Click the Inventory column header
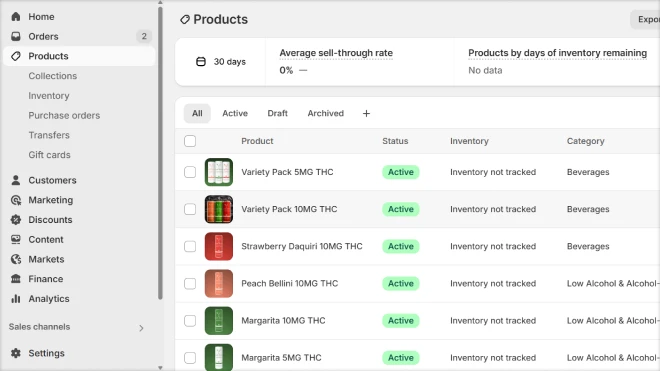This screenshot has height=371, width=660. coord(469,141)
